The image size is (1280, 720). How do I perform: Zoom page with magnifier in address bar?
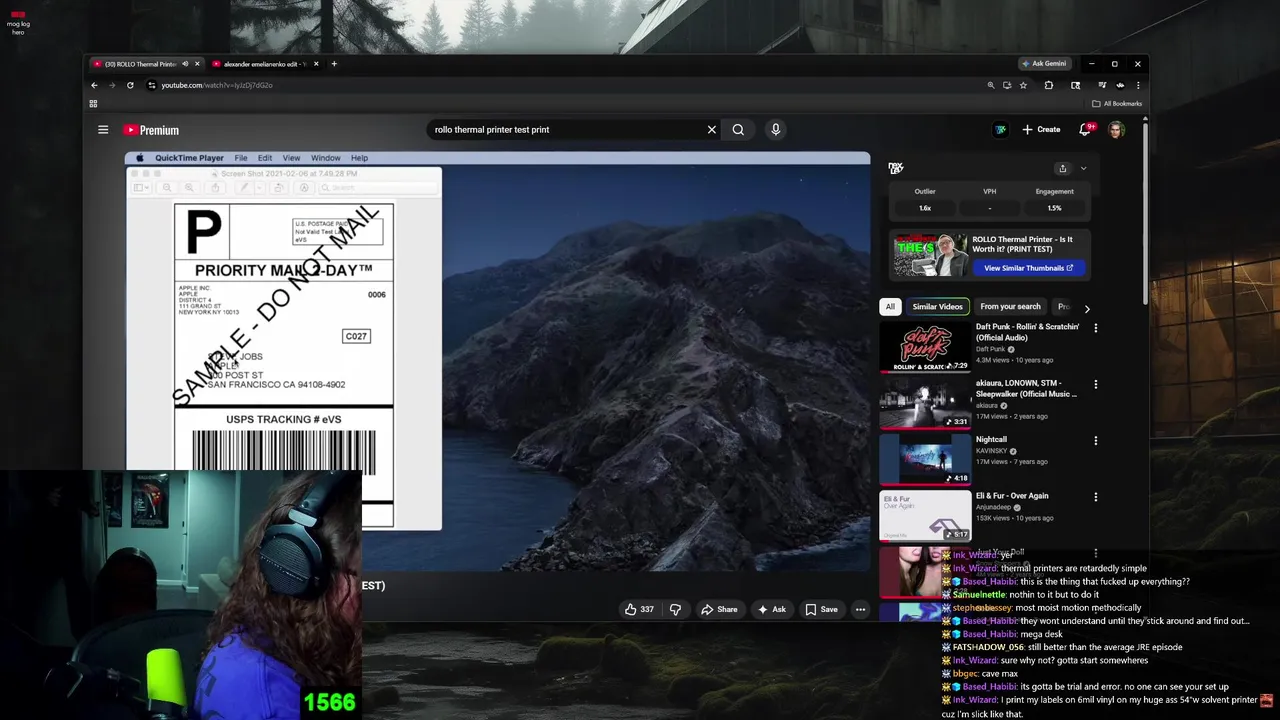pyautogui.click(x=991, y=85)
